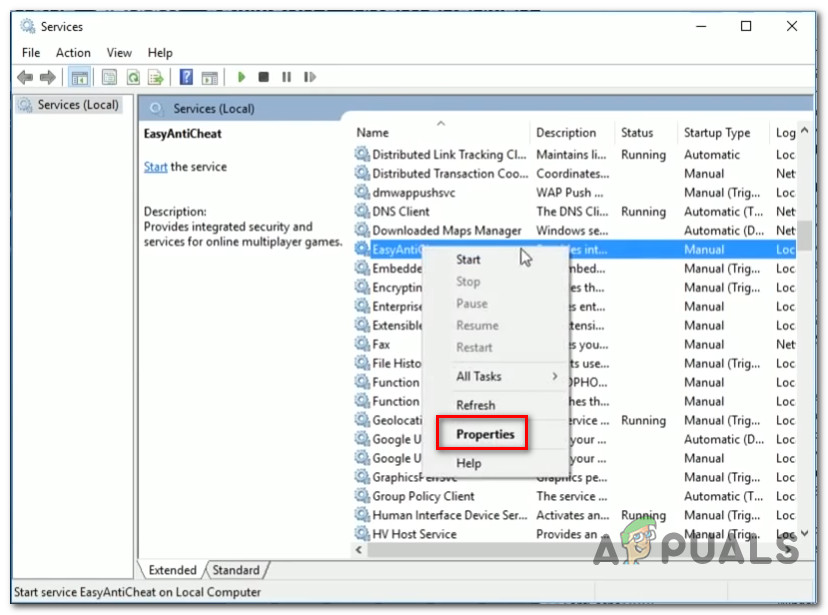Viewport: 828px width, 615px height.
Task: Click gear icon beside Human Interface Device Service
Action: 362,515
